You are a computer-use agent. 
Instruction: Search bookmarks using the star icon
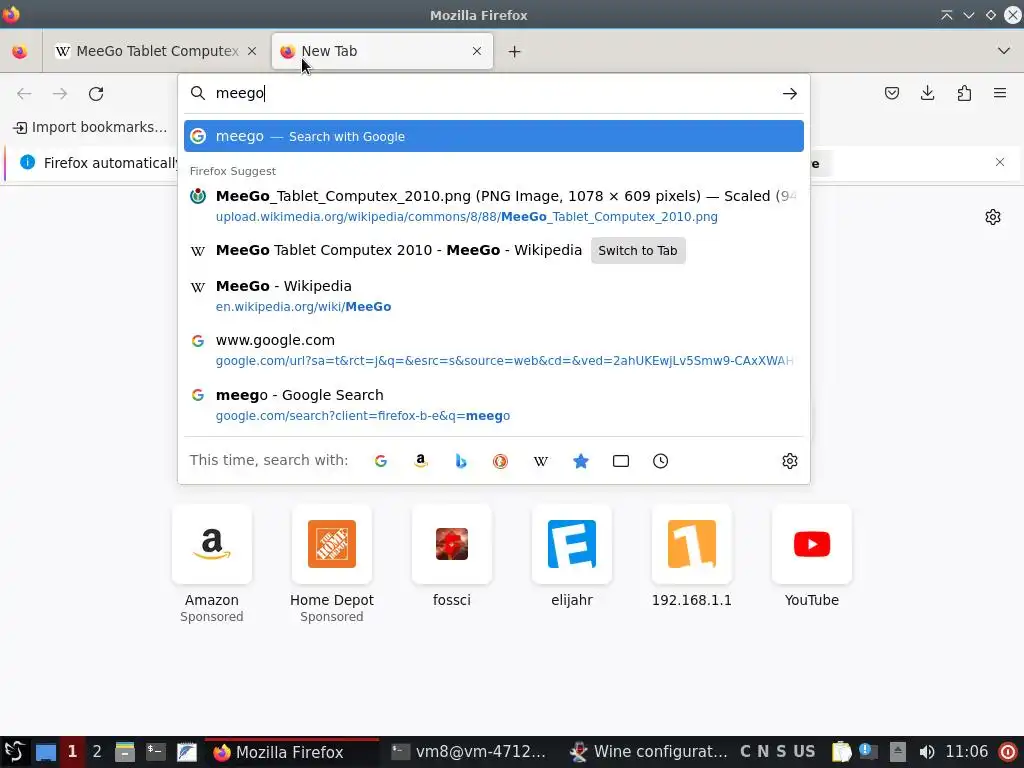[x=581, y=461]
